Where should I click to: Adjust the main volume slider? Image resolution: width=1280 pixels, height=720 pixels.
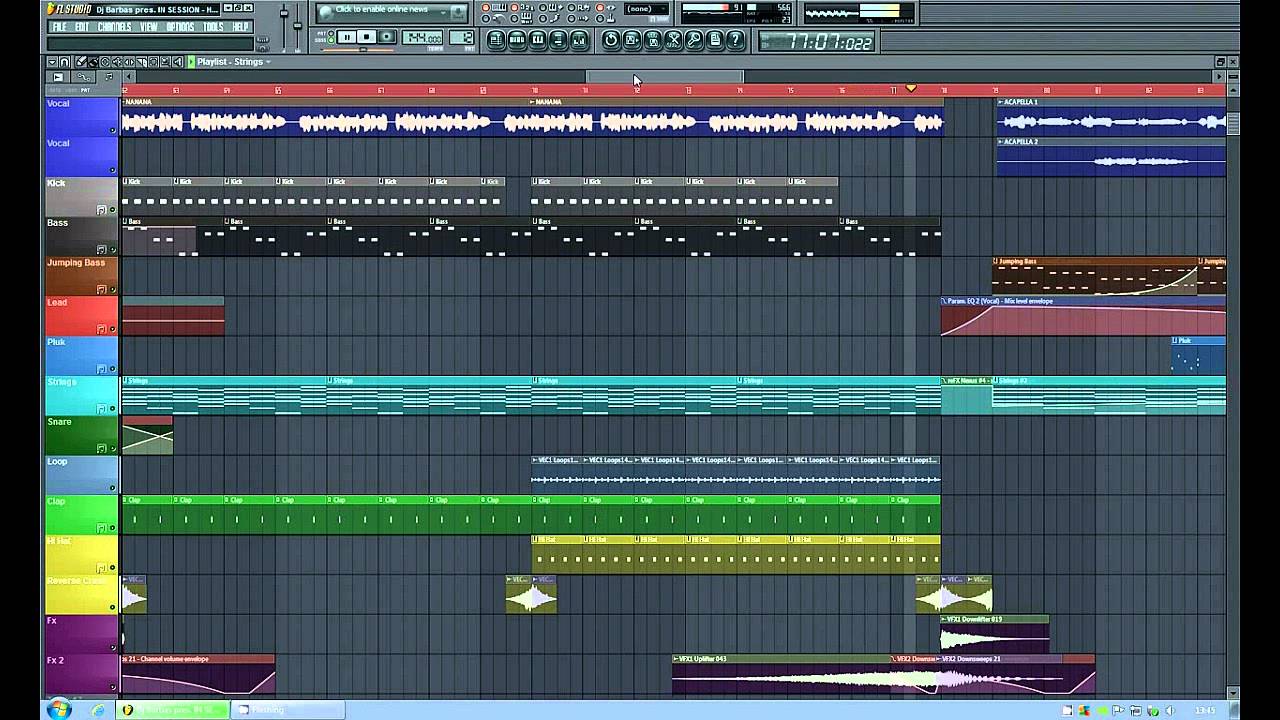pyautogui.click(x=284, y=28)
